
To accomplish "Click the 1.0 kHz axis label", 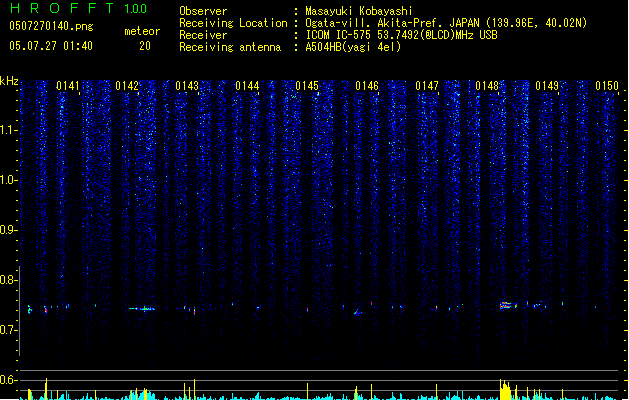I will 7,180.
